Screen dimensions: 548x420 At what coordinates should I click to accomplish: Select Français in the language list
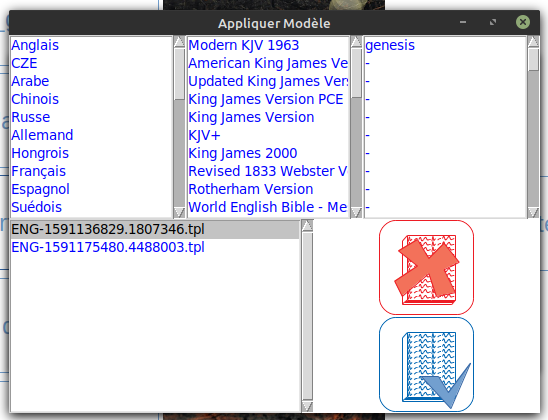coord(38,171)
